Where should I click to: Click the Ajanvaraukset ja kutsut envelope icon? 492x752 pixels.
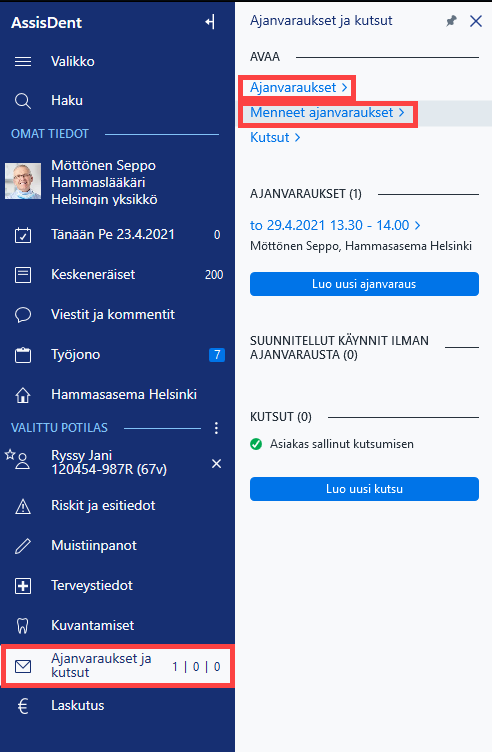tap(23, 666)
